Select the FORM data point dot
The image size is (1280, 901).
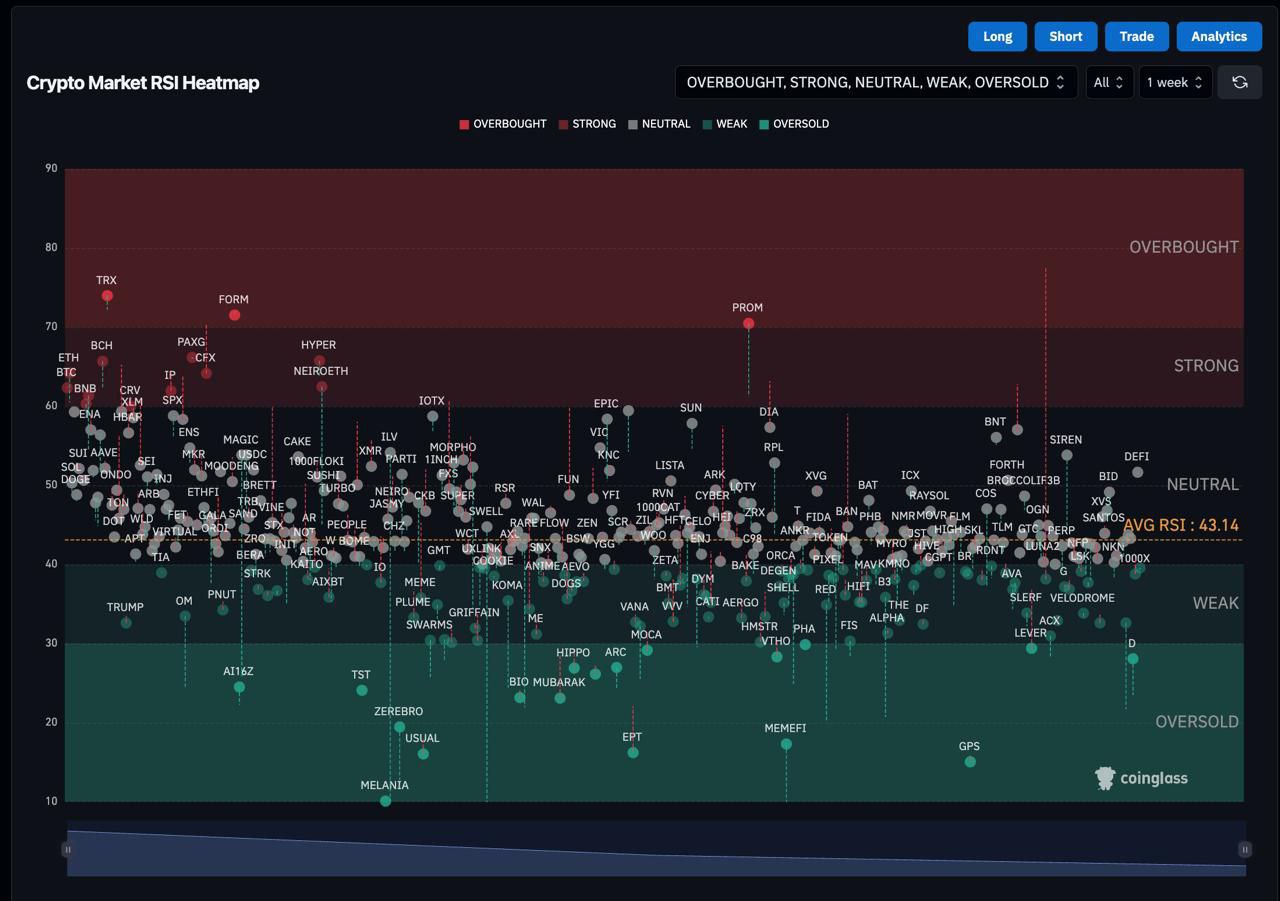[x=234, y=315]
